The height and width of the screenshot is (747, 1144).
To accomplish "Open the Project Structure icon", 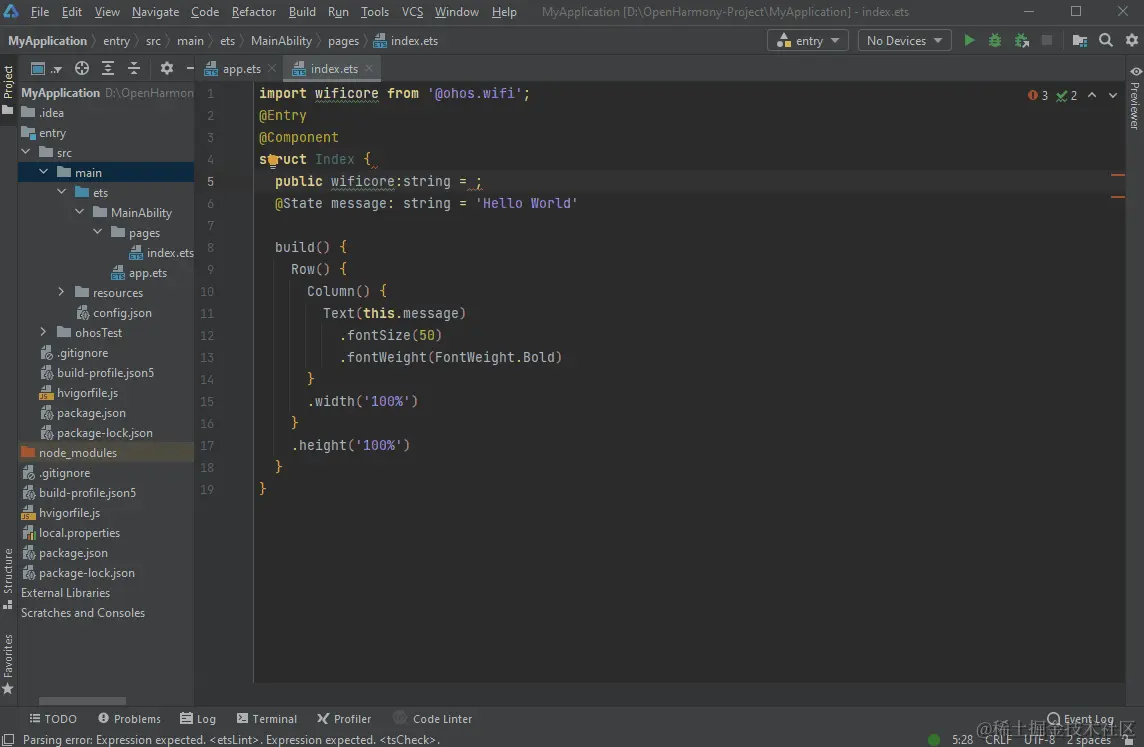I will pyautogui.click(x=1080, y=41).
